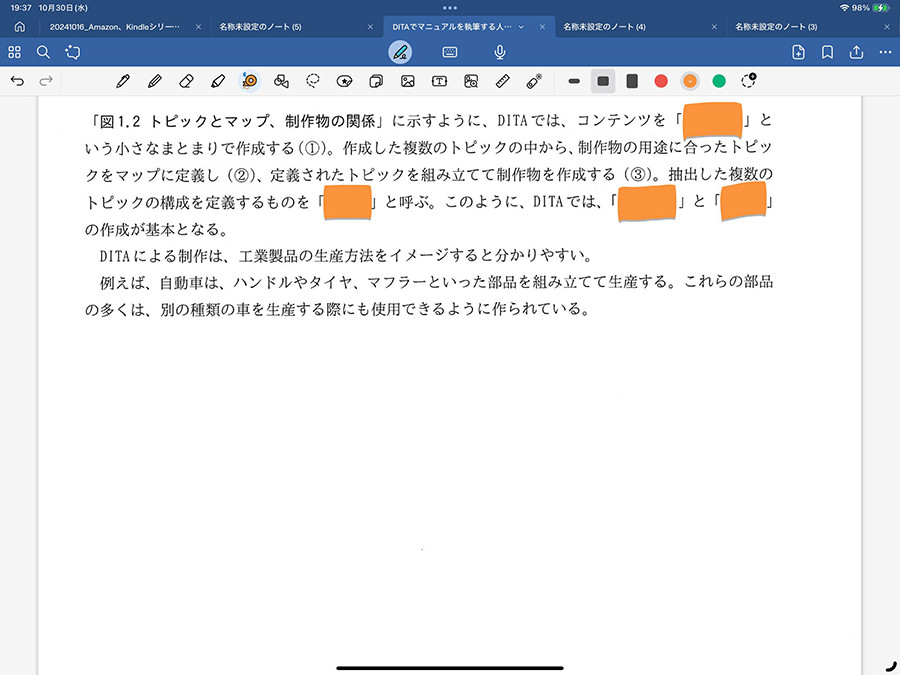Image resolution: width=900 pixels, height=675 pixels.
Task: Insert a text box
Action: [x=439, y=81]
